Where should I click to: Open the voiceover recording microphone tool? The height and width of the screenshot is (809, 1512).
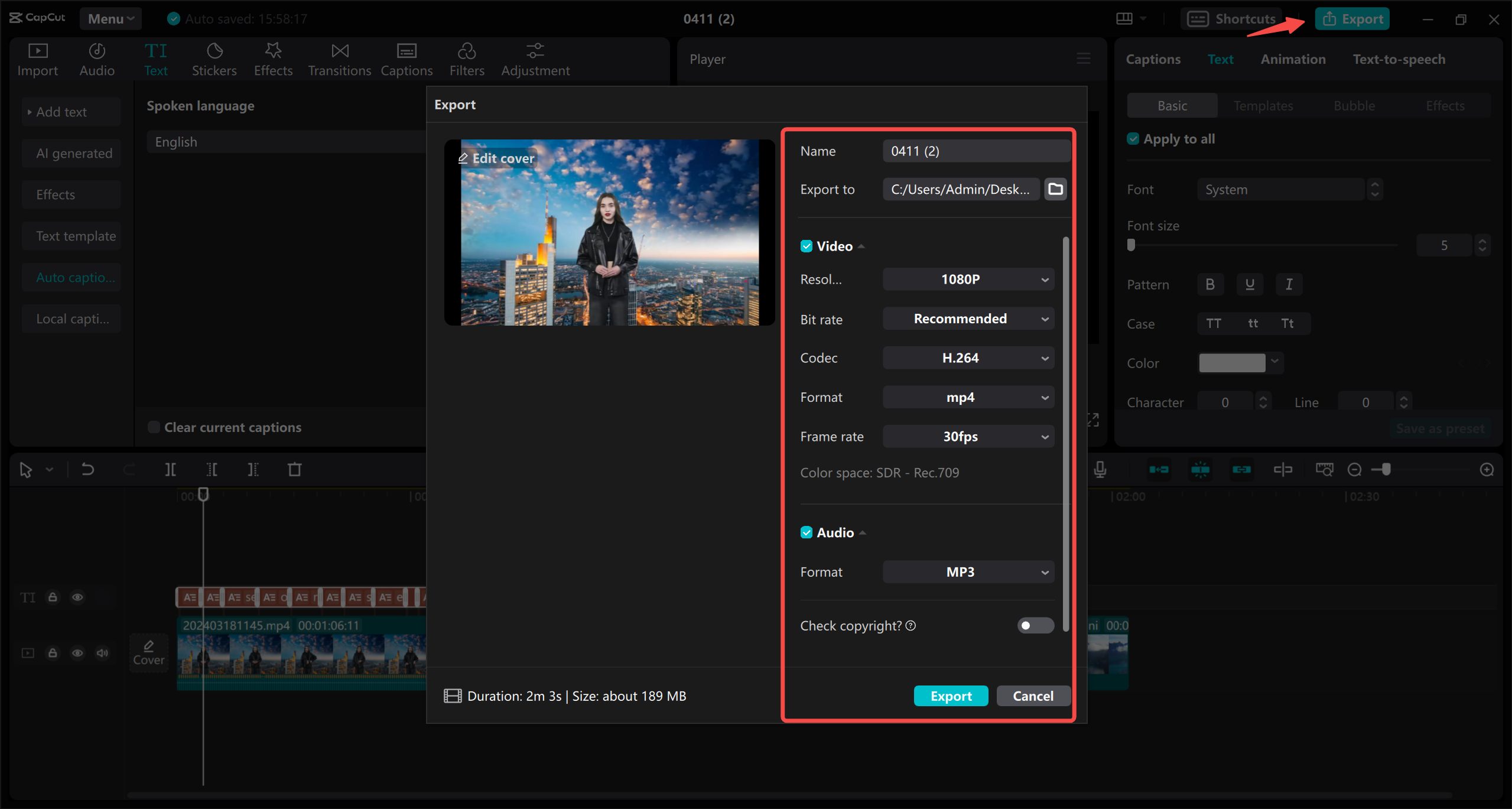(1100, 469)
